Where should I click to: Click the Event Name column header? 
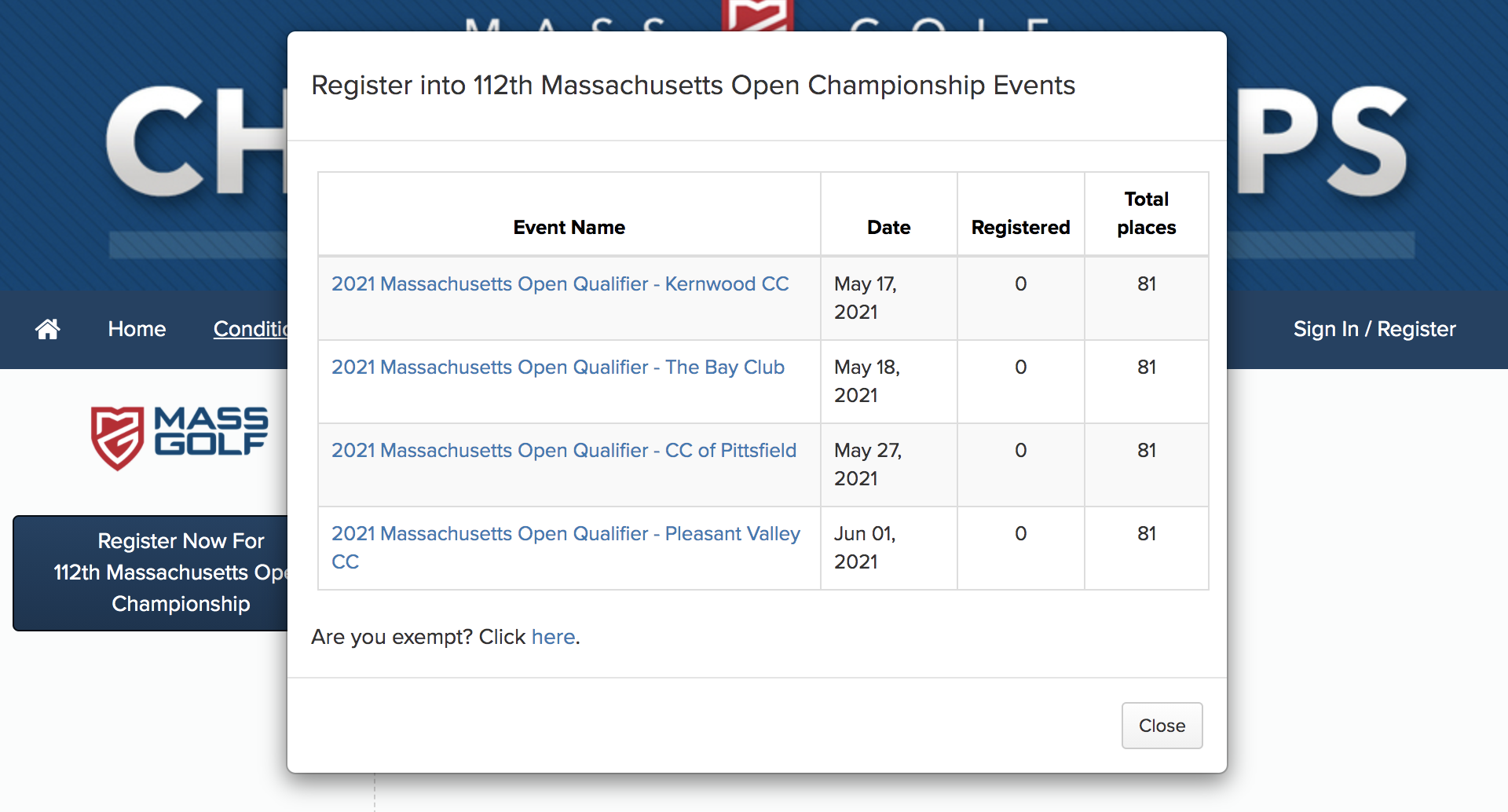tap(569, 227)
